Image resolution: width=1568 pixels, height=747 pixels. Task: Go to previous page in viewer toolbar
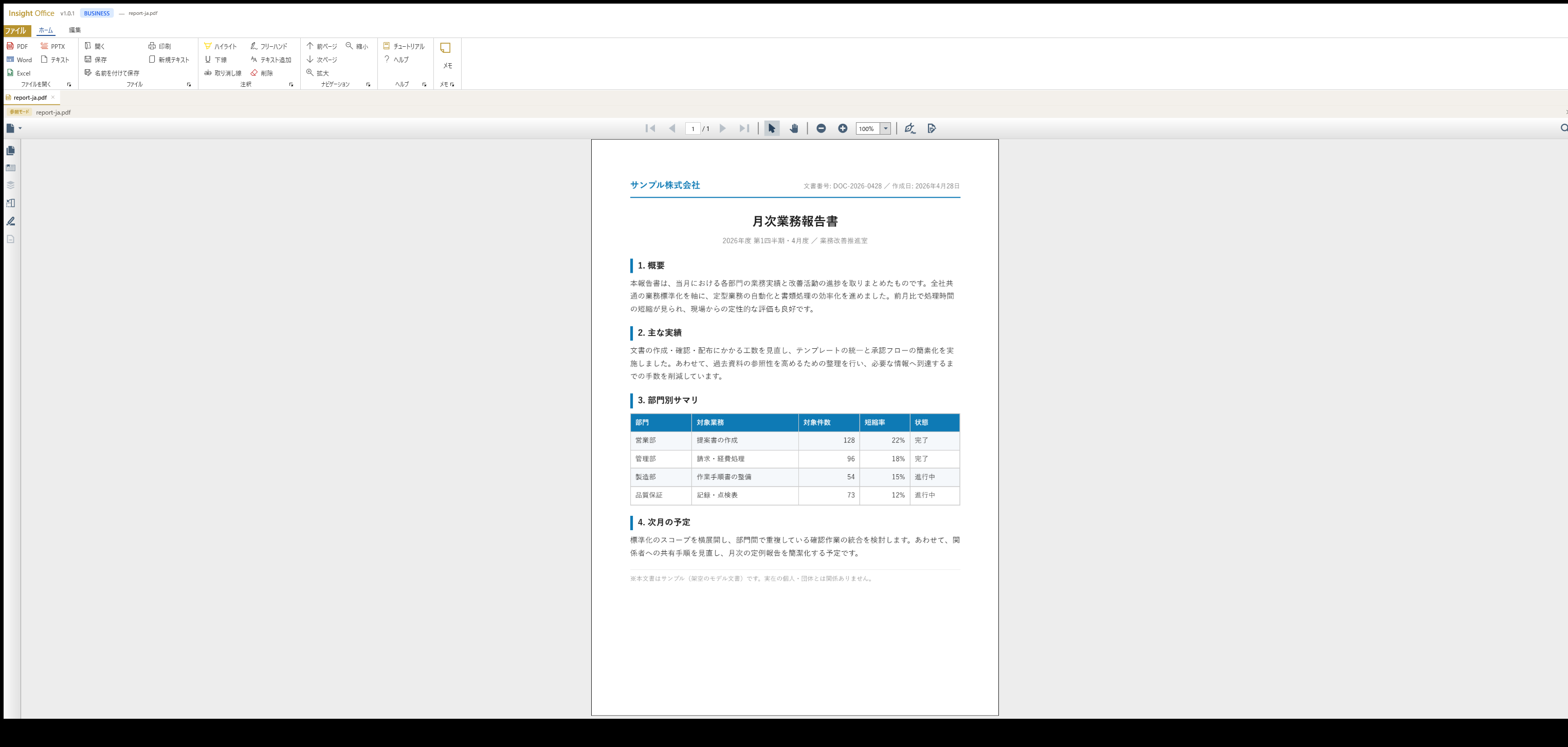(x=672, y=128)
